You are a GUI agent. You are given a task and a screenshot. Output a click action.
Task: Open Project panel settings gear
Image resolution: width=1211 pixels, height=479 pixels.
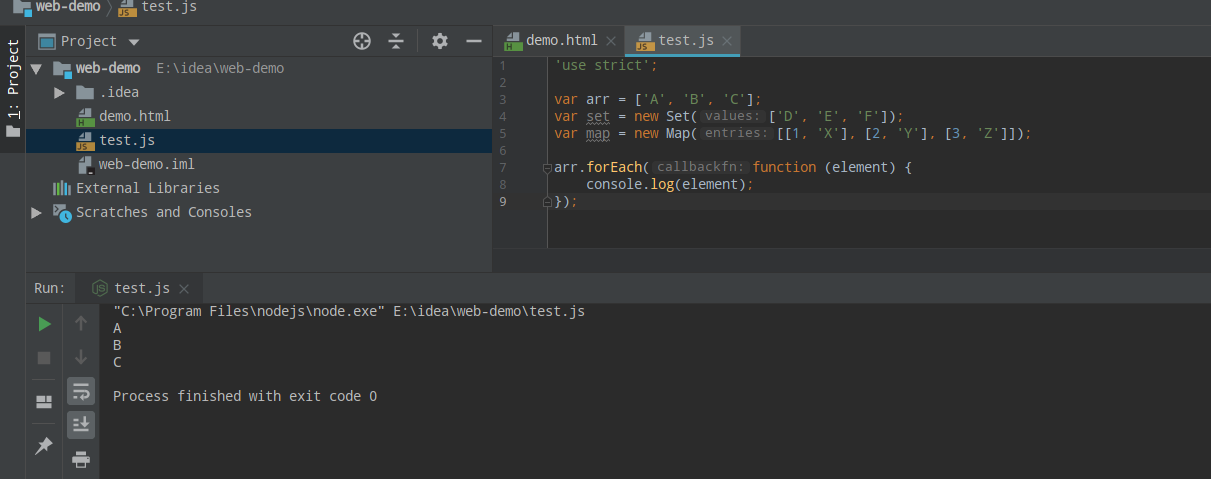(x=439, y=41)
